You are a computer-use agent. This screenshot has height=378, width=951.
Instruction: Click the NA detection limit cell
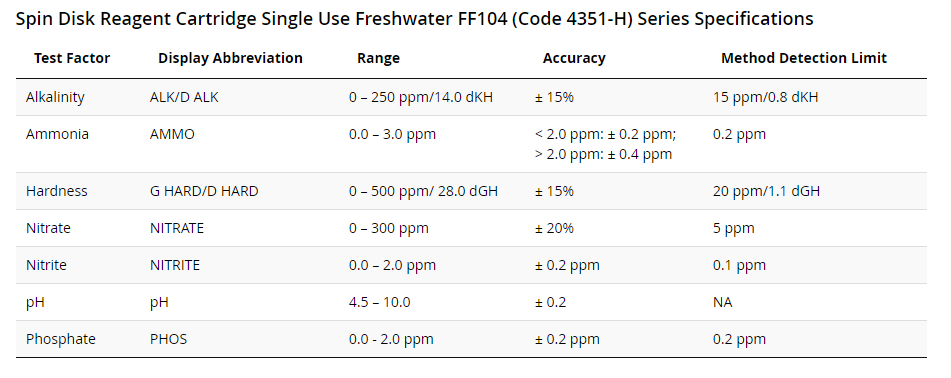coord(722,302)
